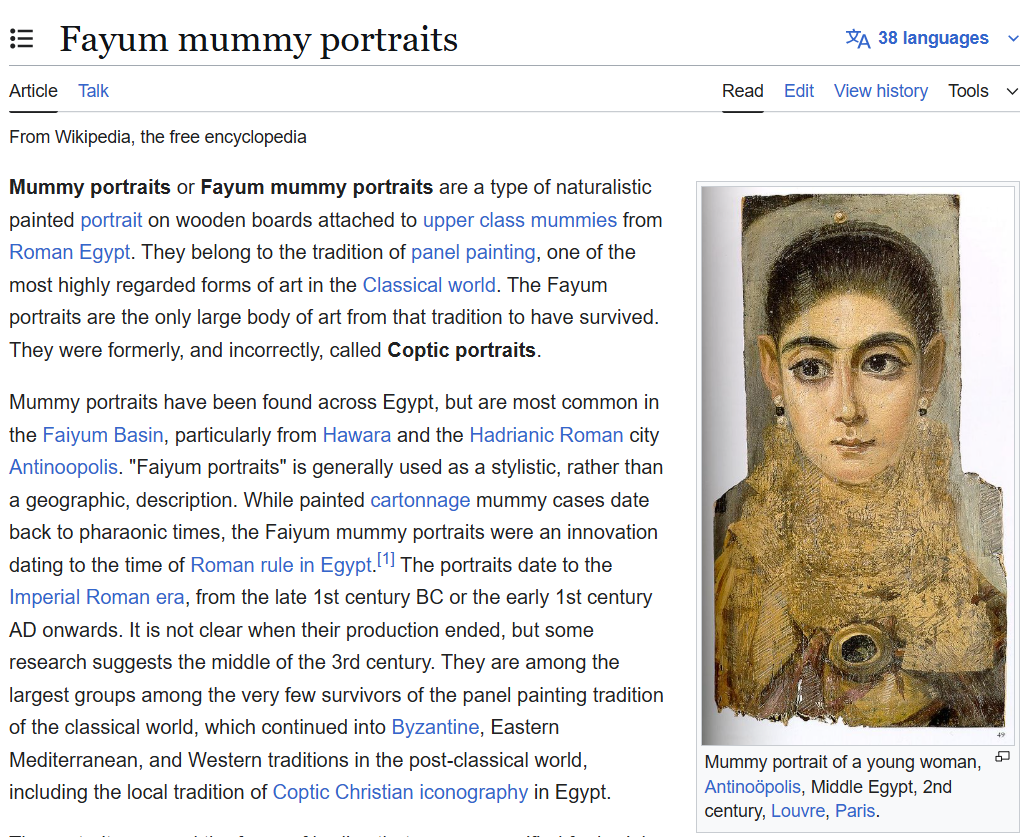This screenshot has width=1025, height=837.
Task: Open View history tab
Action: 881,91
